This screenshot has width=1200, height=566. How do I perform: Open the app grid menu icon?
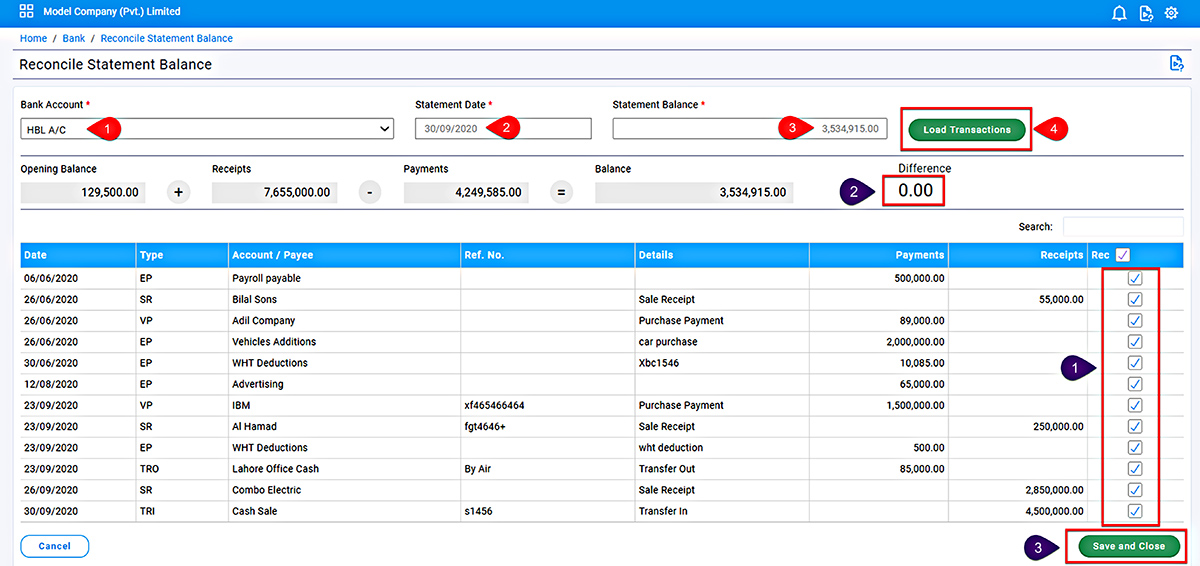pos(26,12)
